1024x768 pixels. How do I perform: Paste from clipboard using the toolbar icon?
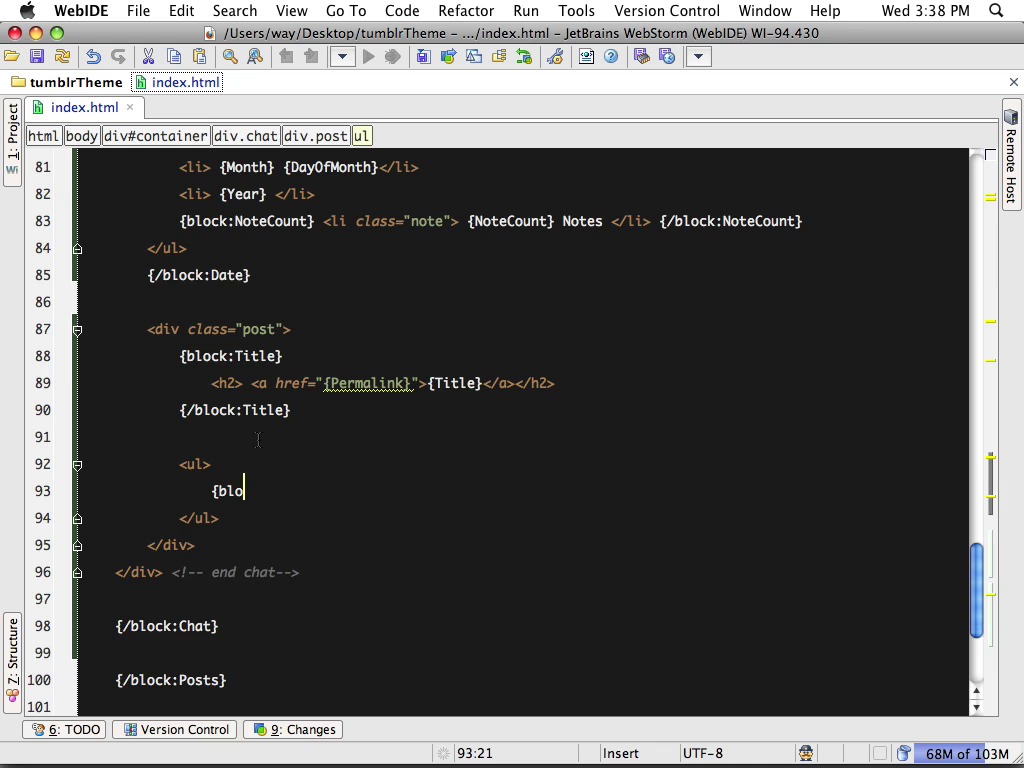tap(199, 57)
